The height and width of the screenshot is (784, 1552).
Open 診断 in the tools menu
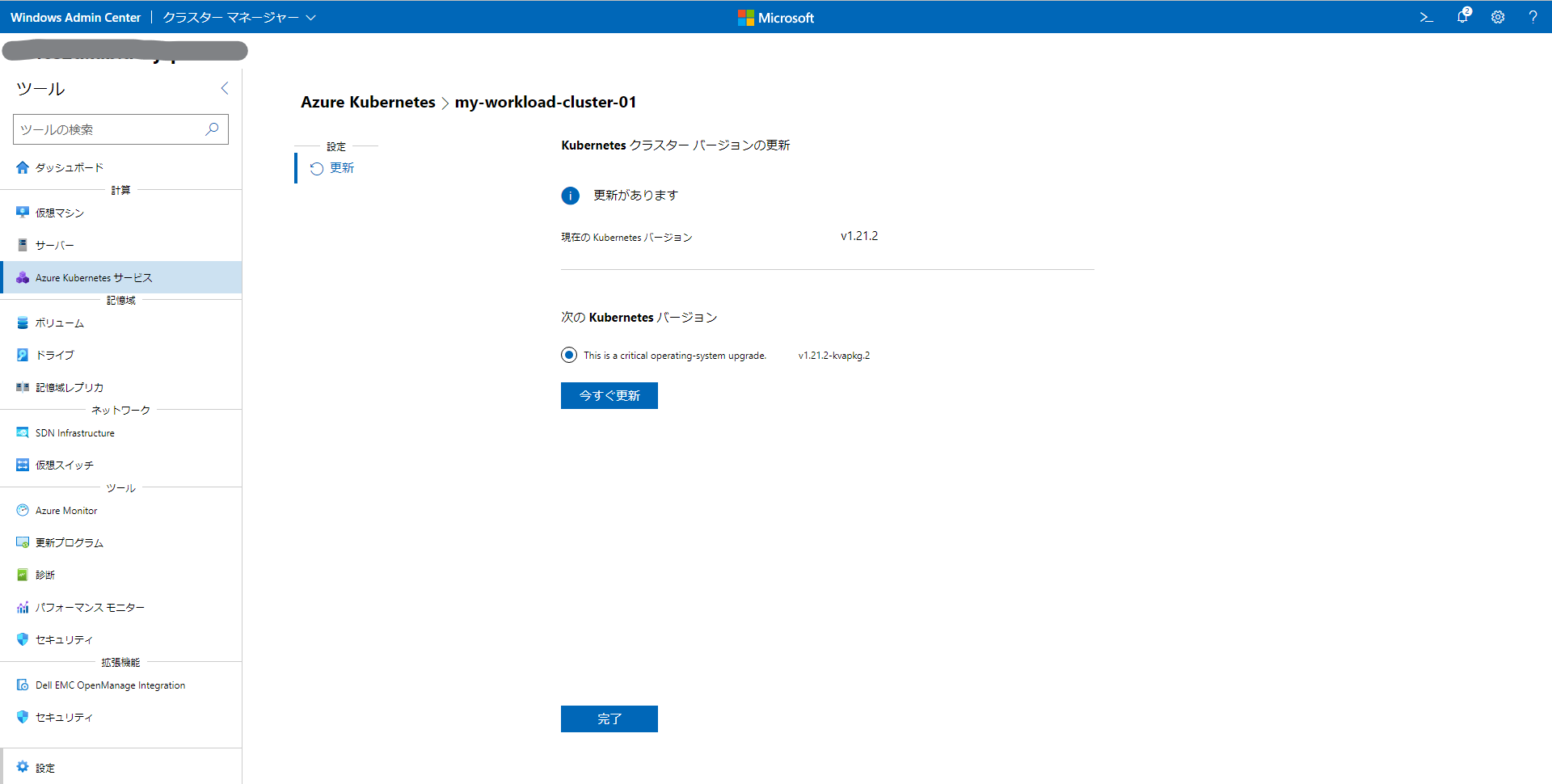(121, 575)
